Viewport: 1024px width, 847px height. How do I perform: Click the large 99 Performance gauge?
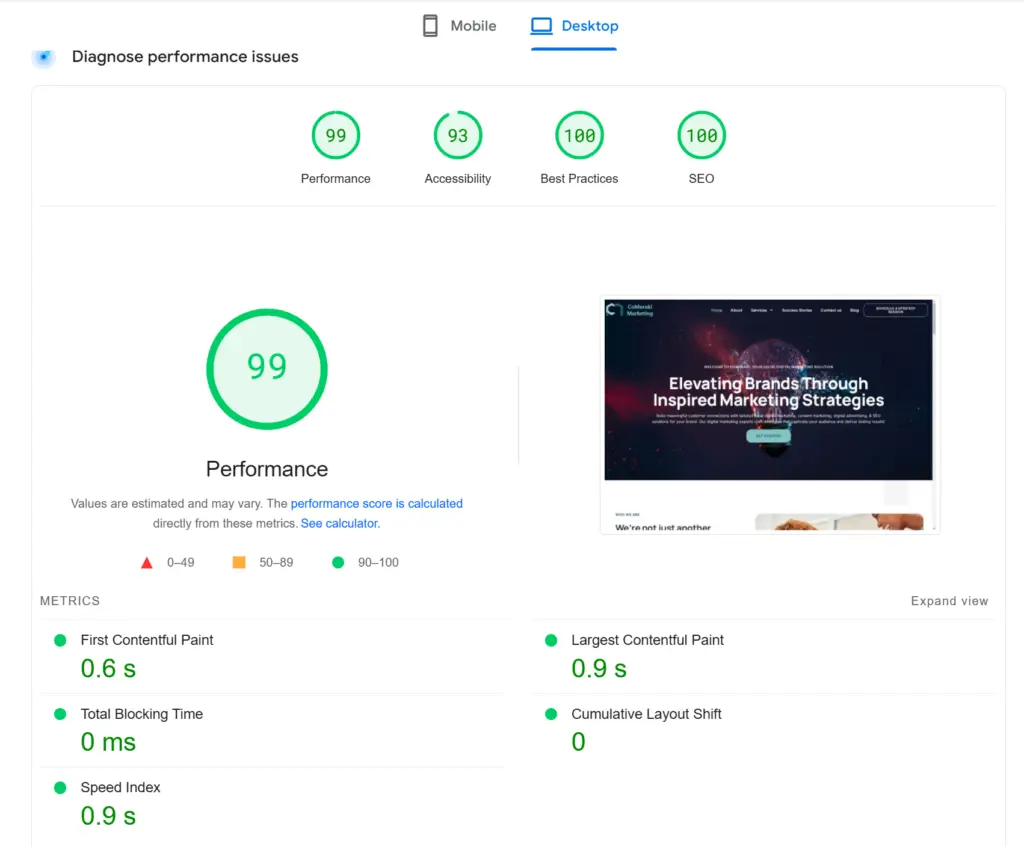(267, 369)
